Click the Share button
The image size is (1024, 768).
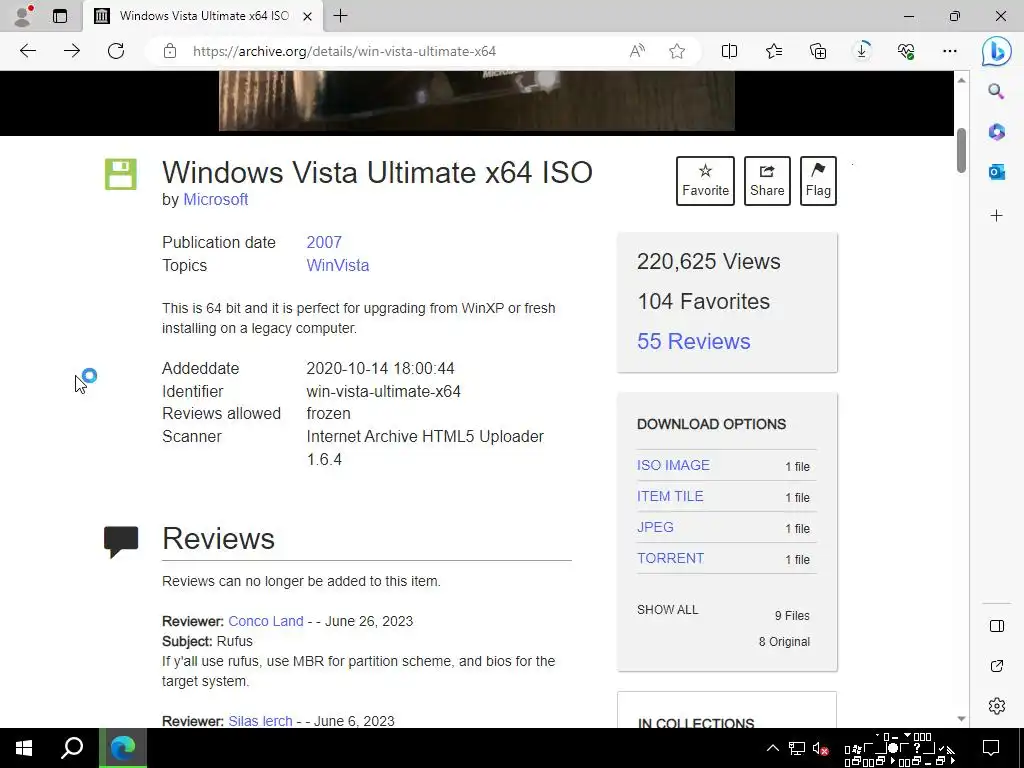coord(767,181)
